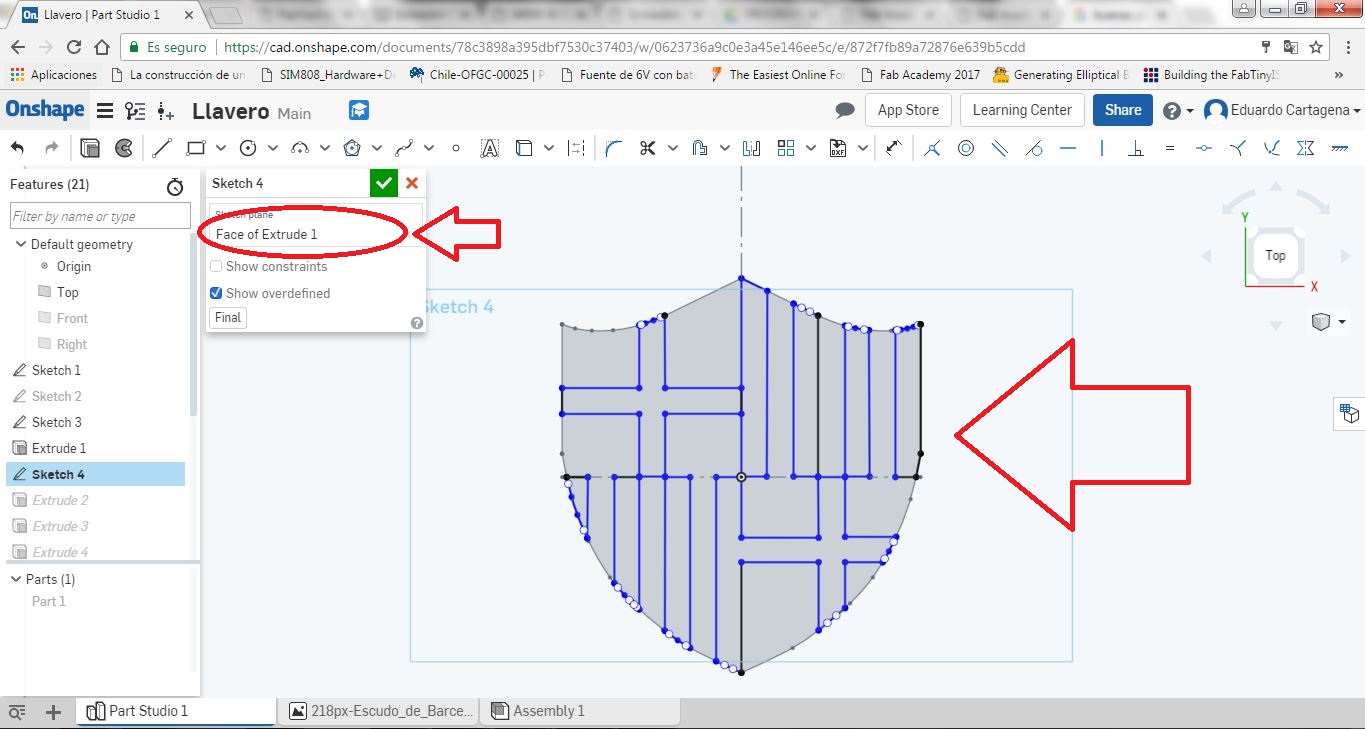Collapse the Parts (1) list
This screenshot has height=729, width=1365.
(x=16, y=579)
